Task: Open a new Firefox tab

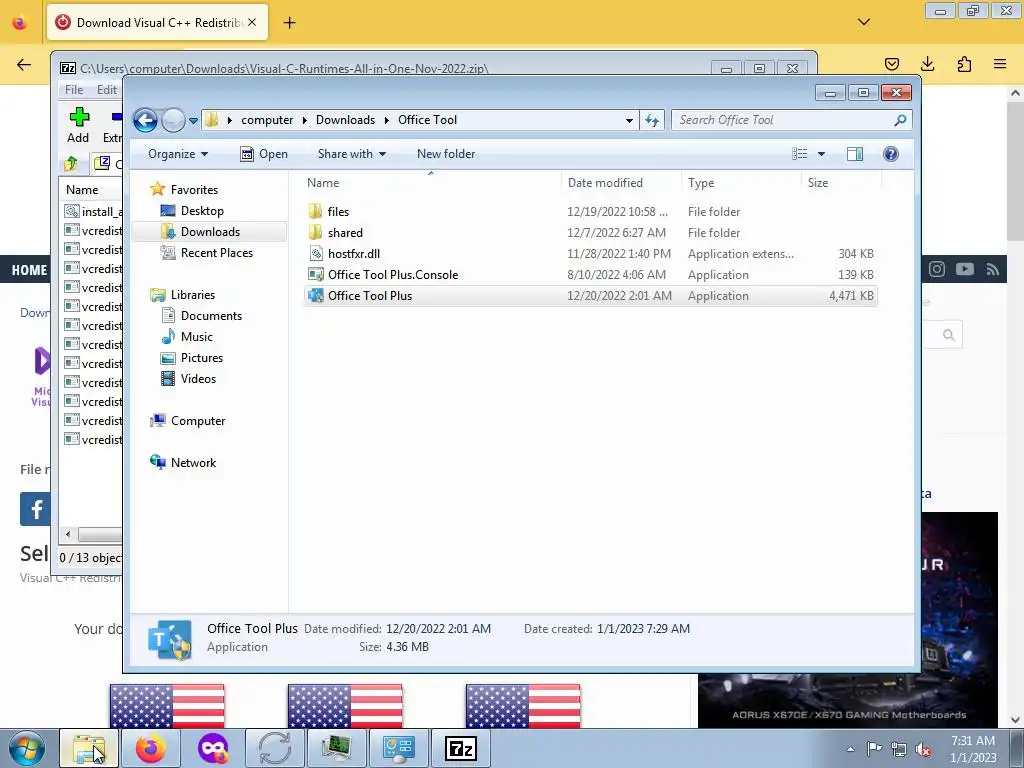Action: tap(289, 23)
